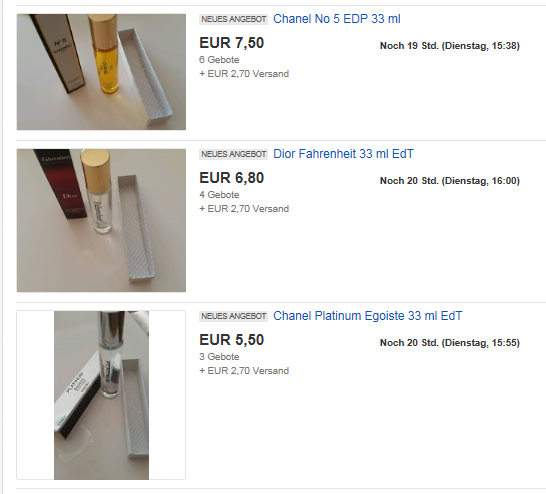
Task: Click the Versand cost under 6 Gebote
Action: (244, 74)
